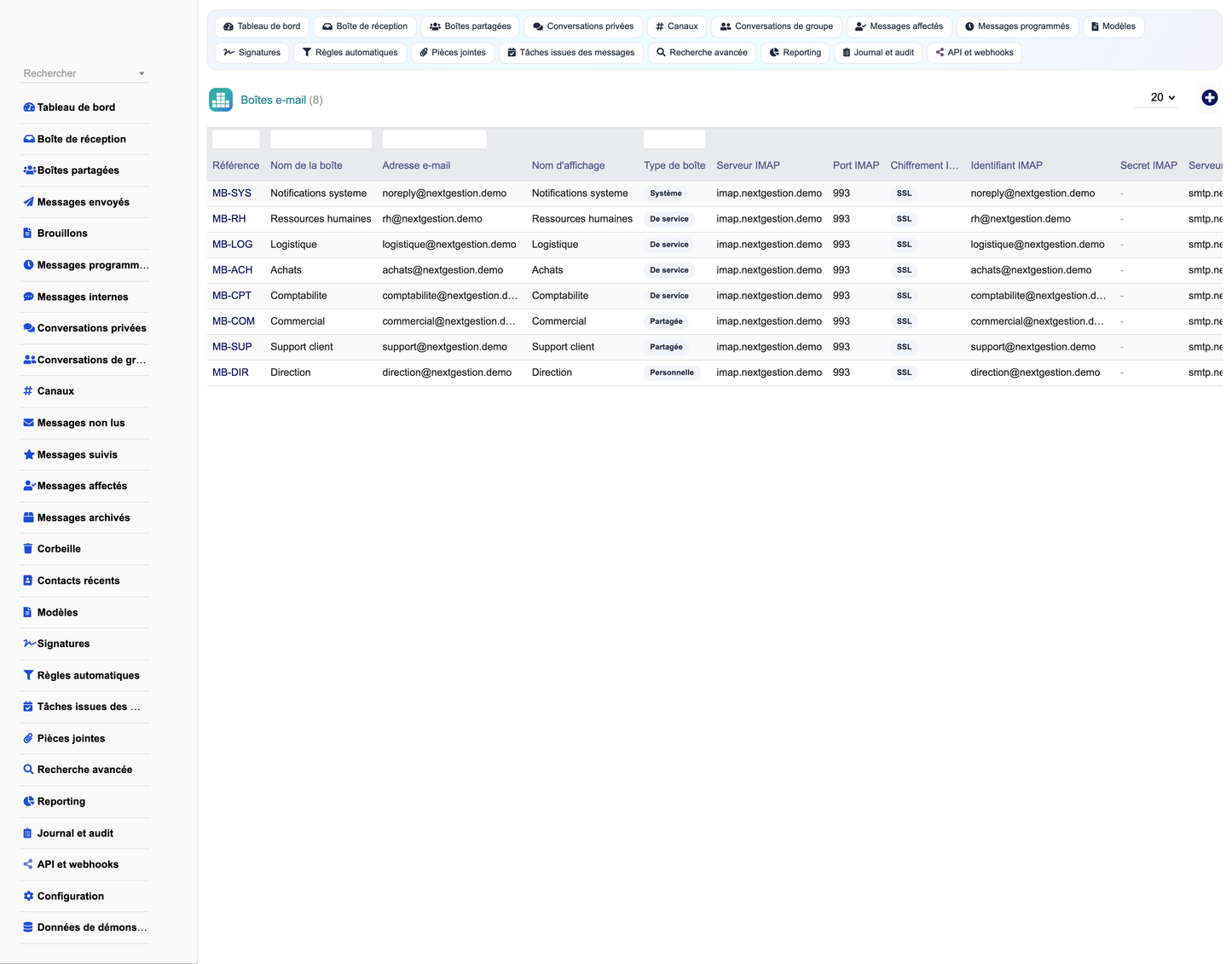Click the Système type badge
Screen dimensions: 1232x964
click(x=666, y=193)
